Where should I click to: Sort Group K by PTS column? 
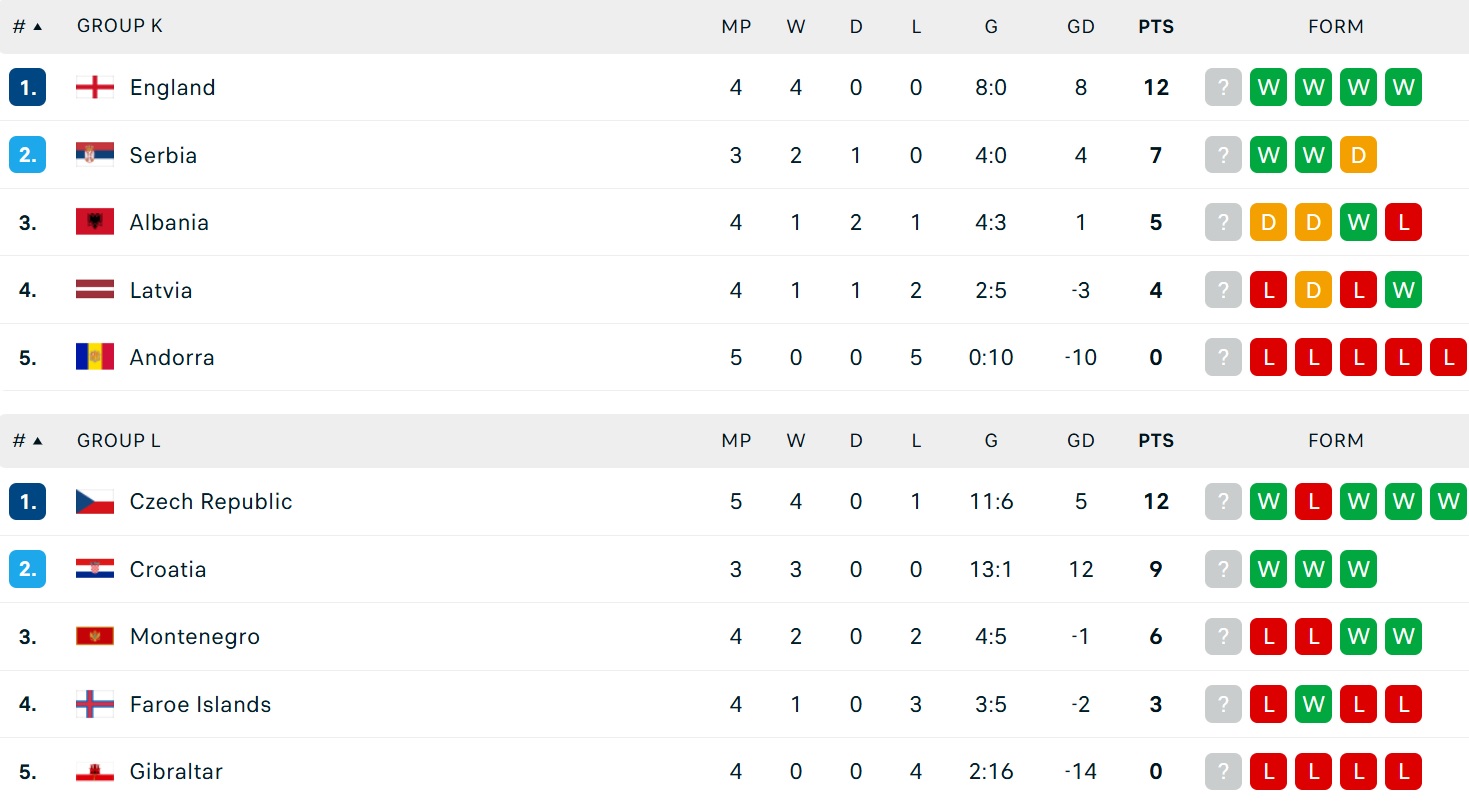[1156, 27]
